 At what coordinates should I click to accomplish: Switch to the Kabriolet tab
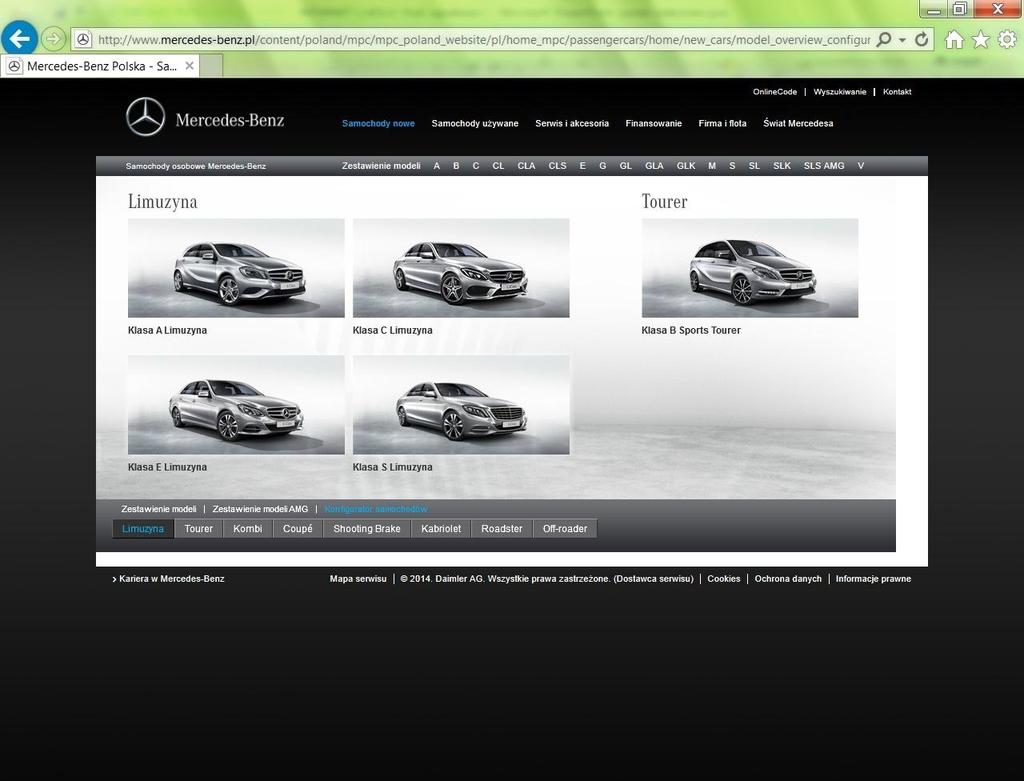pos(441,529)
